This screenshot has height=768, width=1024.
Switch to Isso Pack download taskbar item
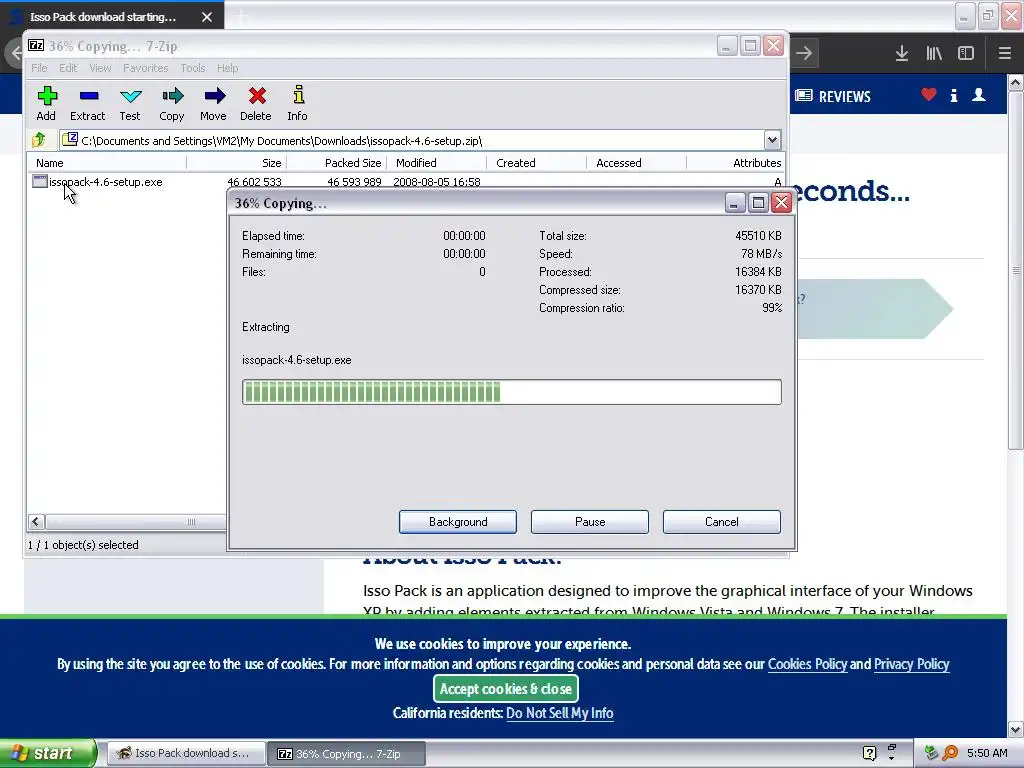[185, 753]
